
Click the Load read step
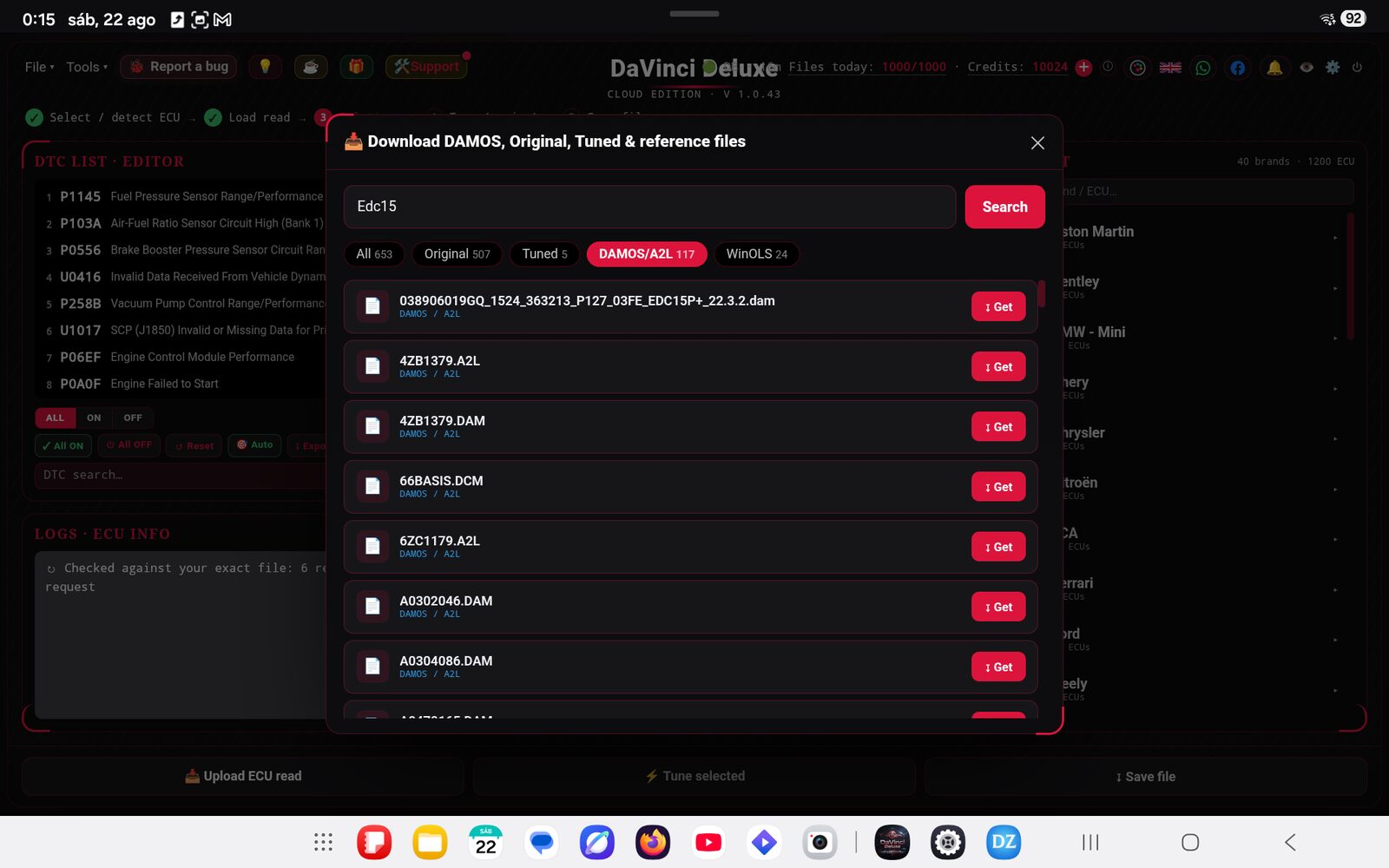(247, 117)
